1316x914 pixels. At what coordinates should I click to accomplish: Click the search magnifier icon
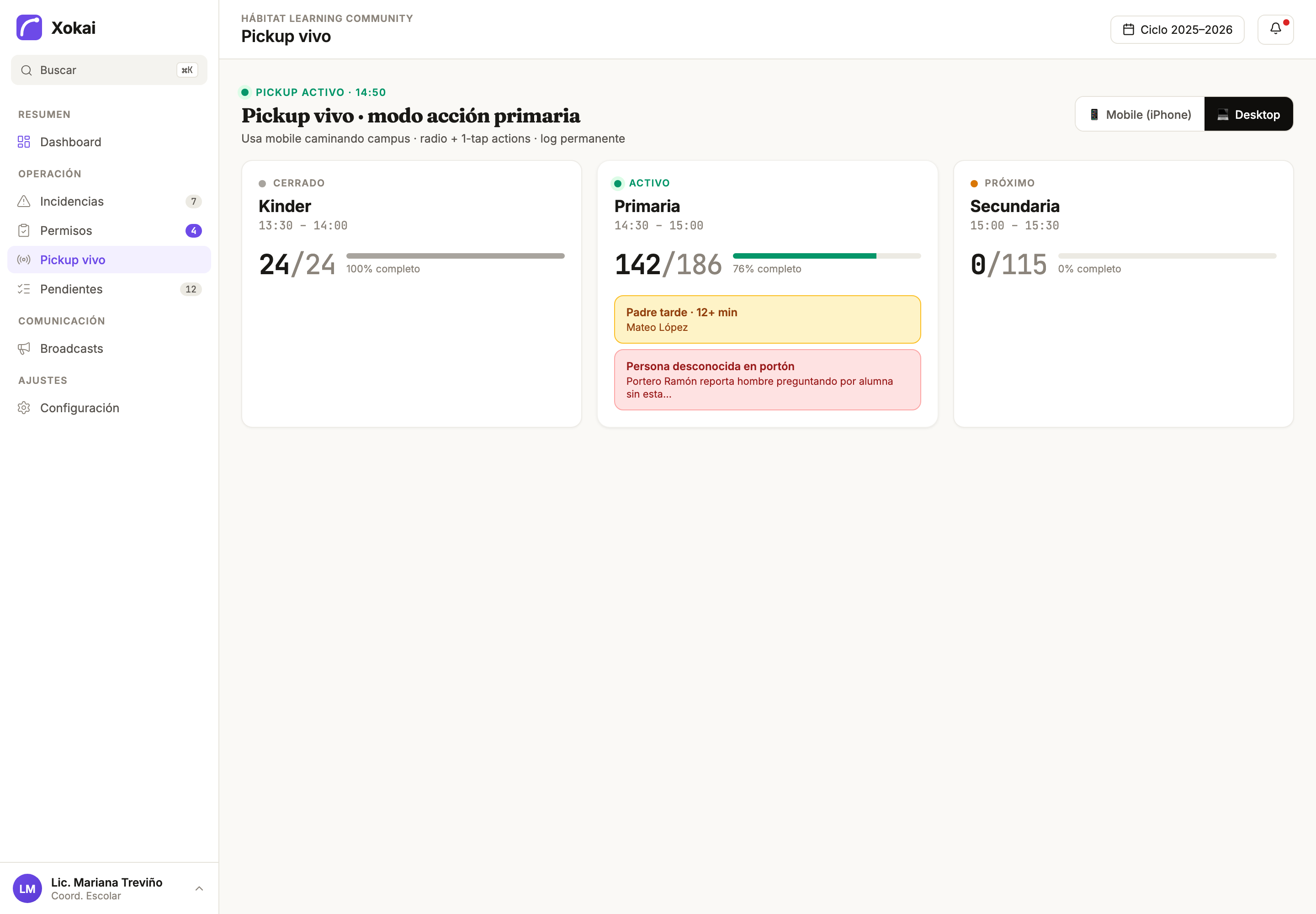[27, 70]
